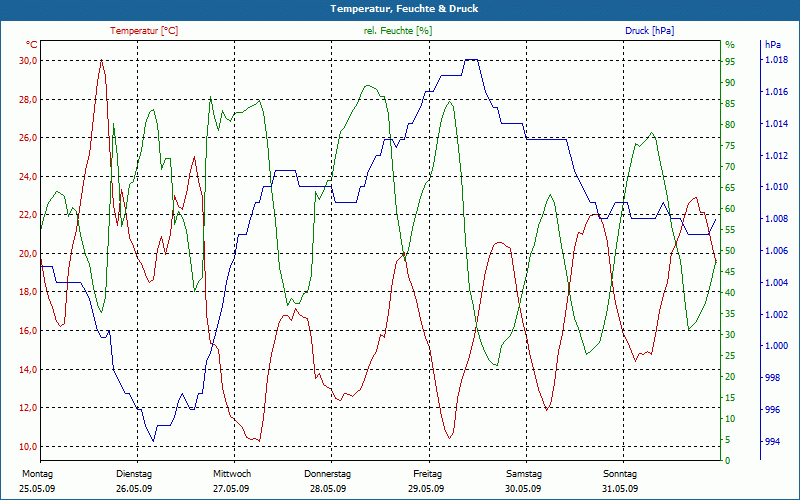Click the '1.014' pressure axis value
The height and width of the screenshot is (500, 800).
(x=776, y=123)
